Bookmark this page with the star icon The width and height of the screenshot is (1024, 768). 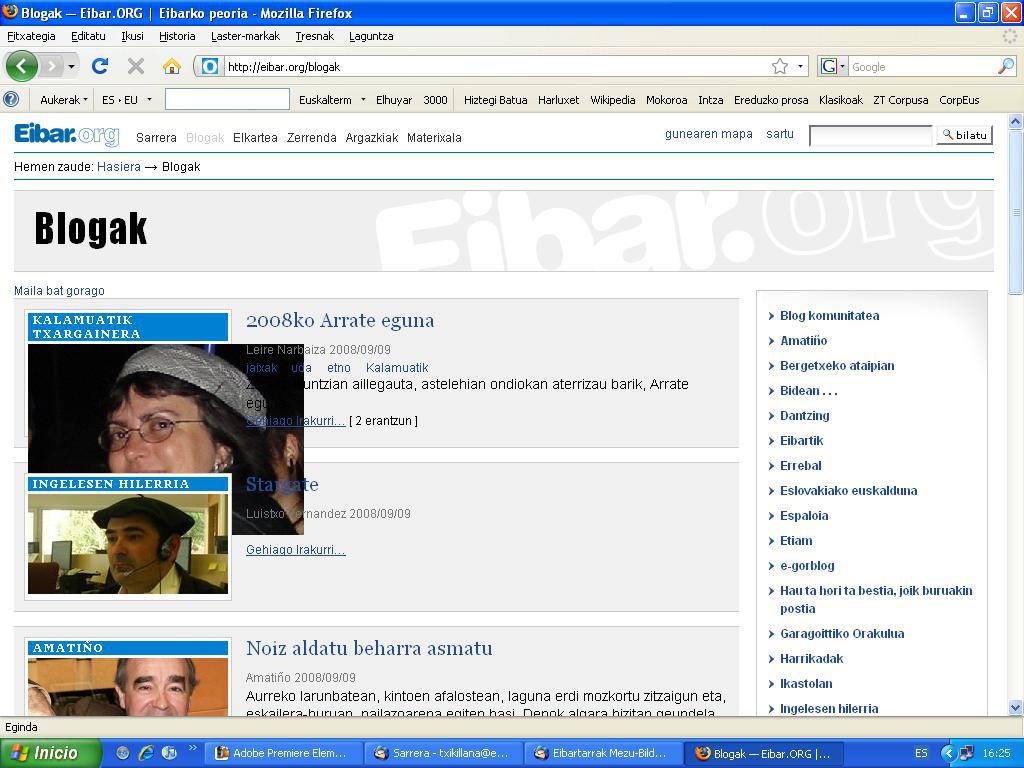coord(780,66)
